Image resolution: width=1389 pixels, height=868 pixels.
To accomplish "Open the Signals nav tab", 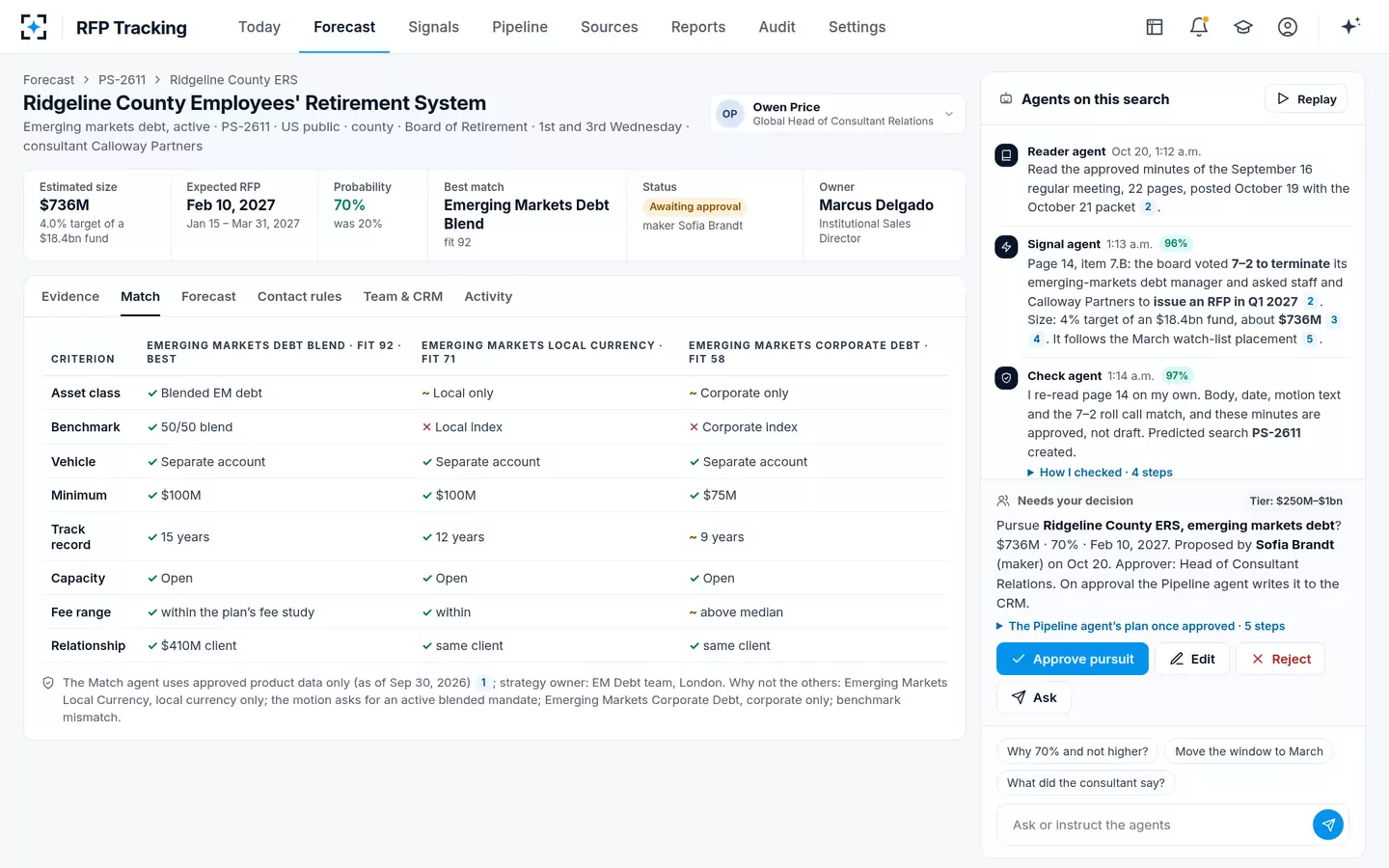I will (433, 27).
